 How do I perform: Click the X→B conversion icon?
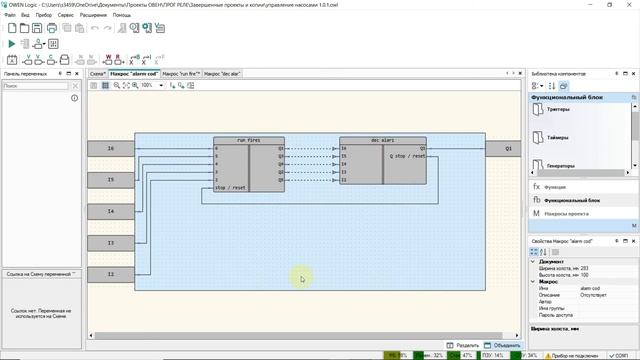coord(134,60)
